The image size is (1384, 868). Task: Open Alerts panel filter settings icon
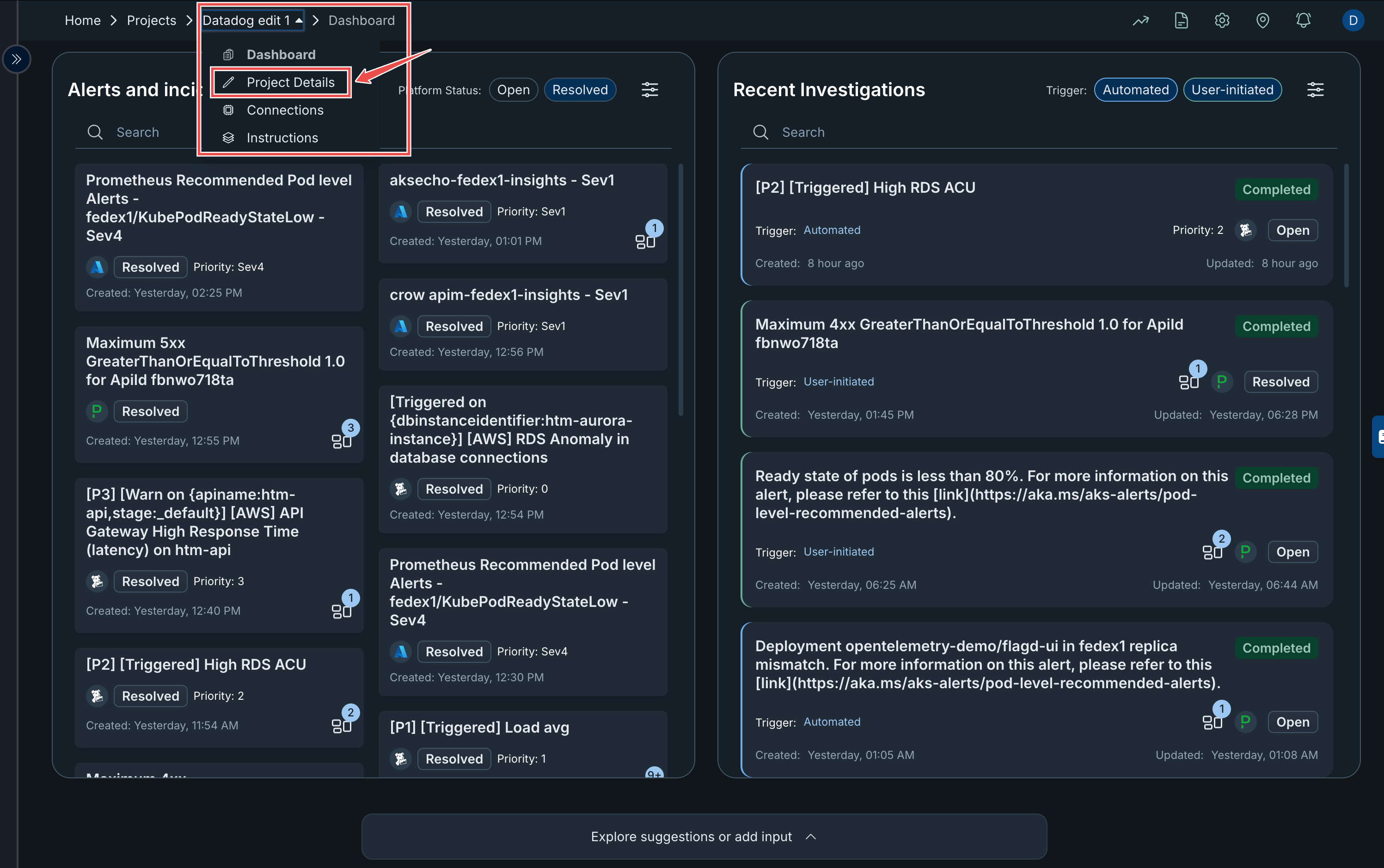(650, 90)
